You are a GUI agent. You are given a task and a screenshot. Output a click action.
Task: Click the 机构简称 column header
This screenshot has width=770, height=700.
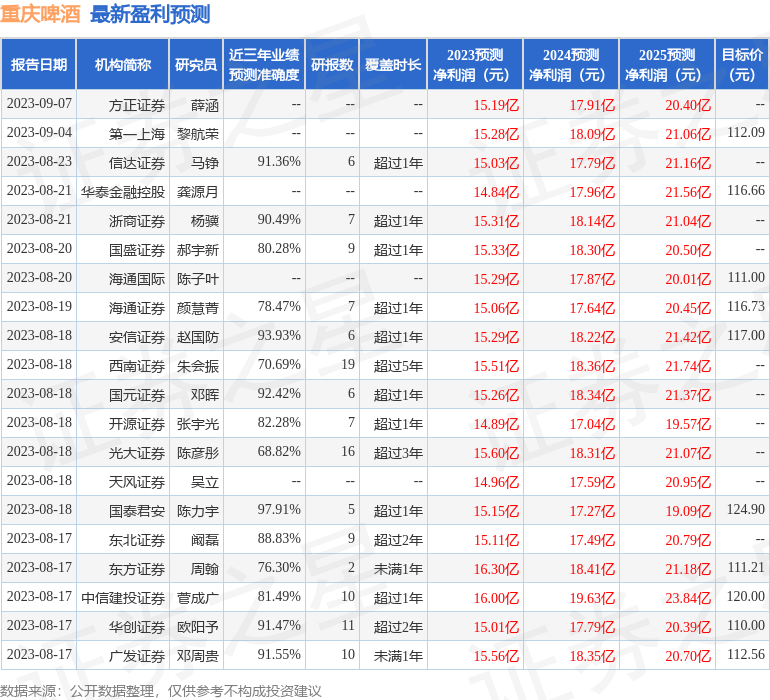pos(123,64)
